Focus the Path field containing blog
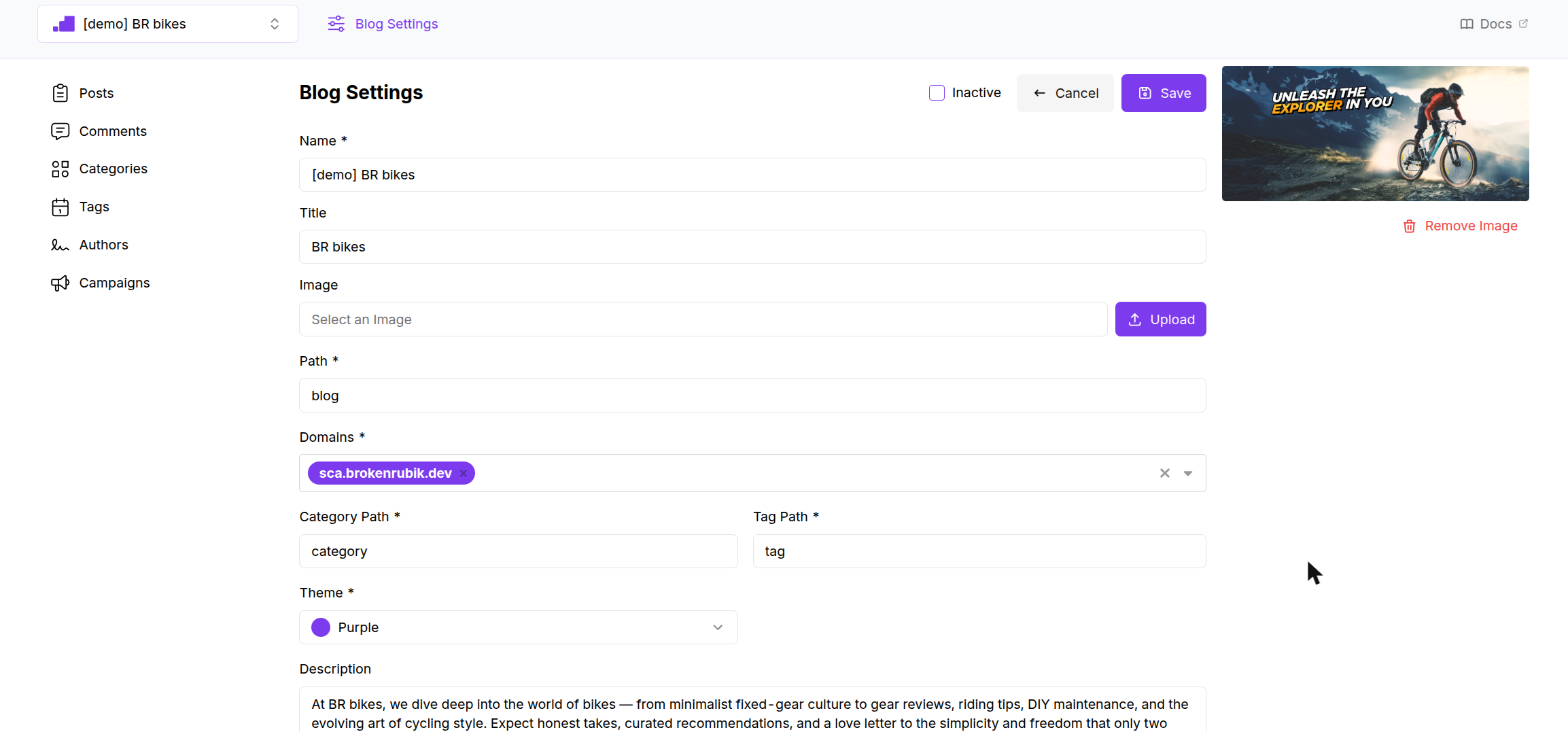Viewport: 1568px width, 732px height. 752,395
